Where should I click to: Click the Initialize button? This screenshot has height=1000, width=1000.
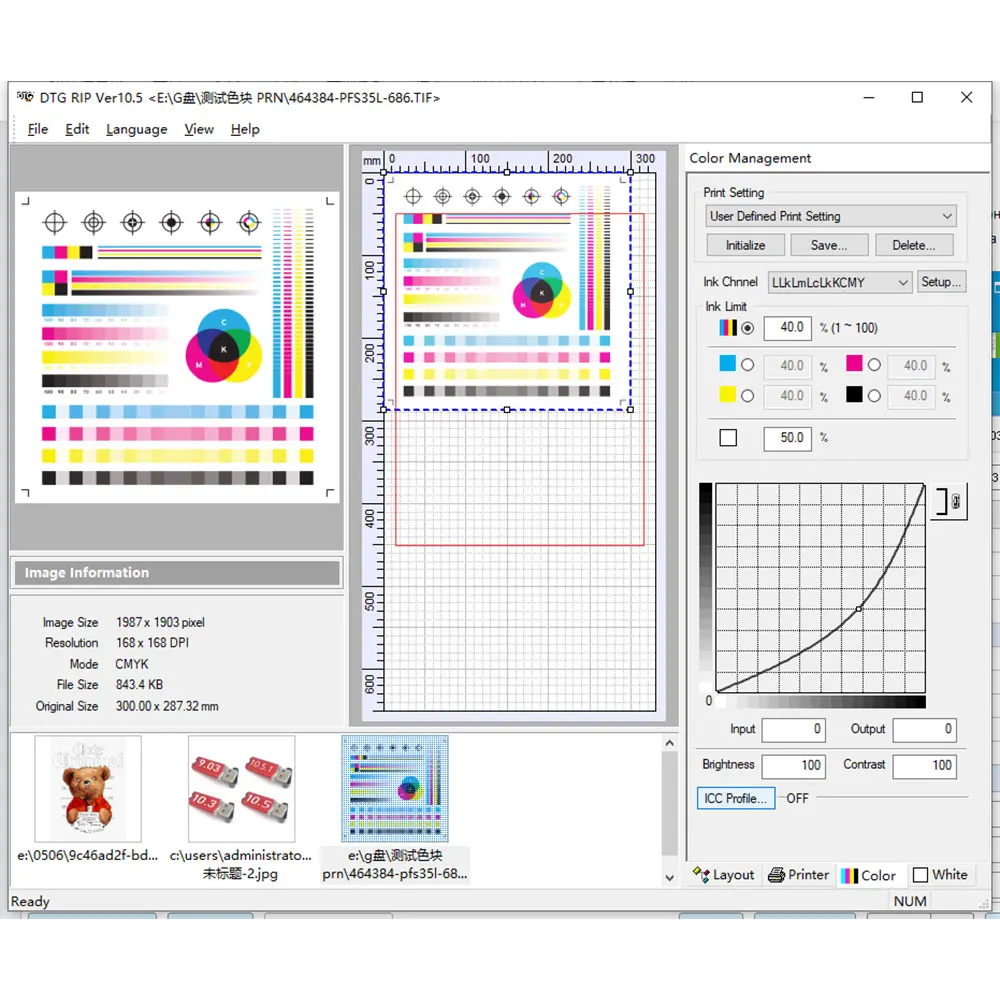pyautogui.click(x=745, y=245)
